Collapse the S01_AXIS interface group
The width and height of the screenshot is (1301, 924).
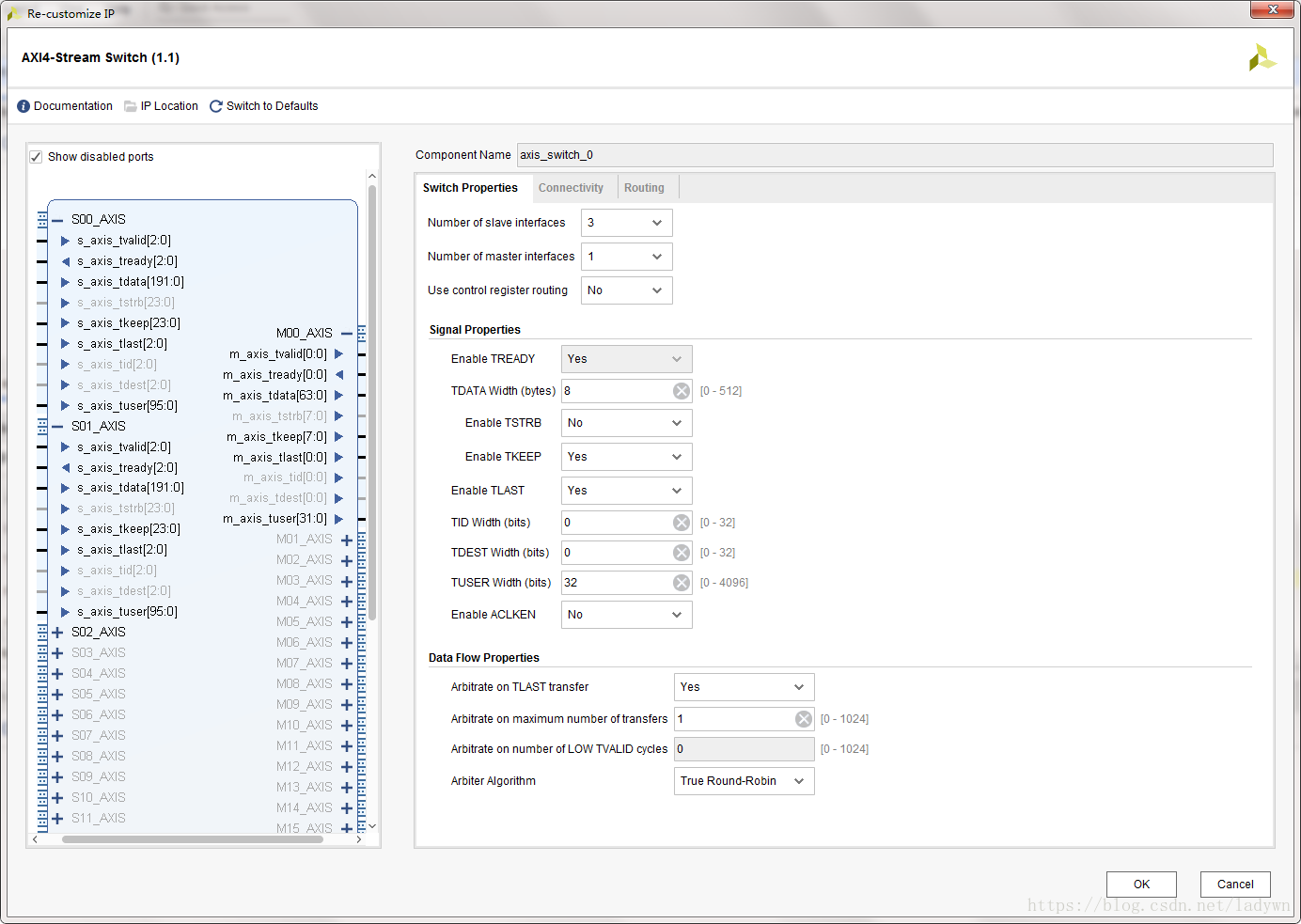pos(57,427)
